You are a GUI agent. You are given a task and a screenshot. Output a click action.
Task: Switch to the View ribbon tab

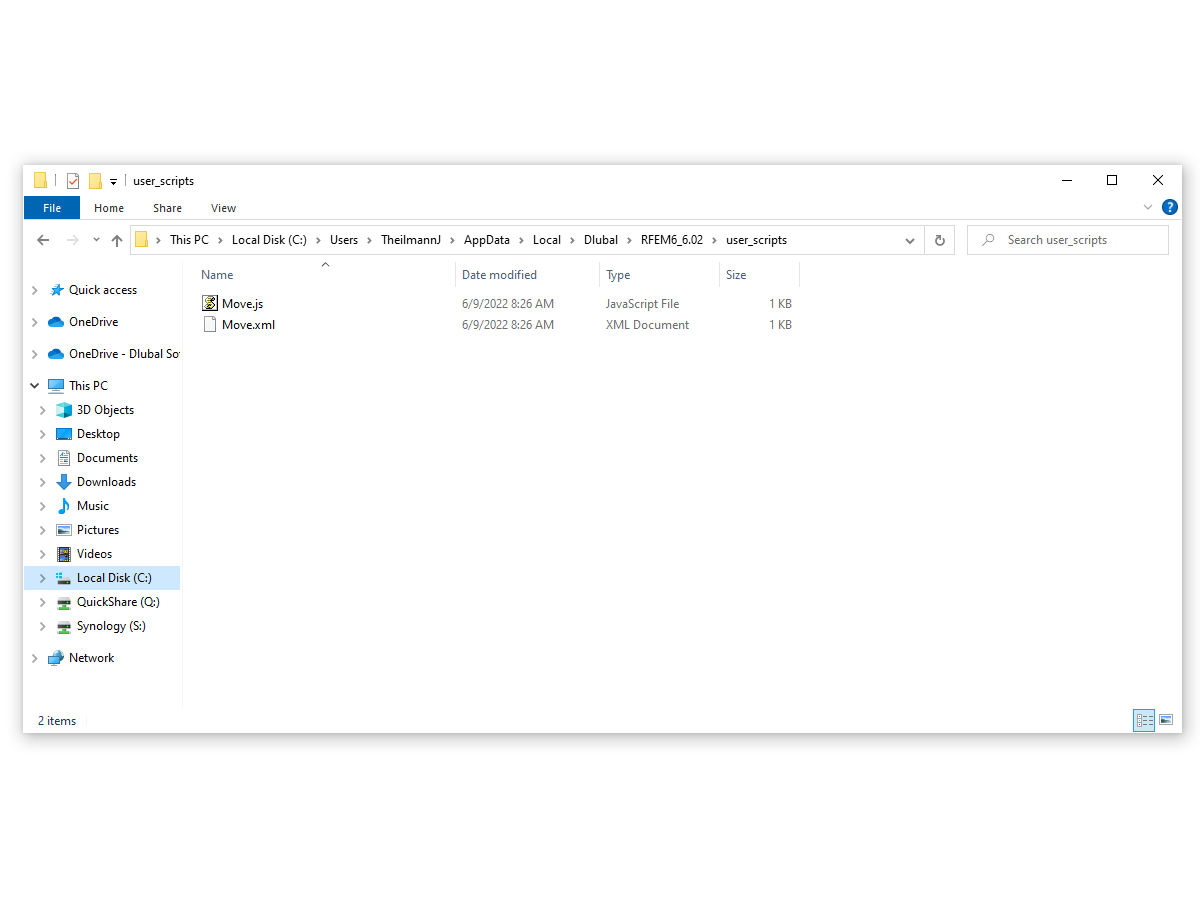pyautogui.click(x=223, y=208)
